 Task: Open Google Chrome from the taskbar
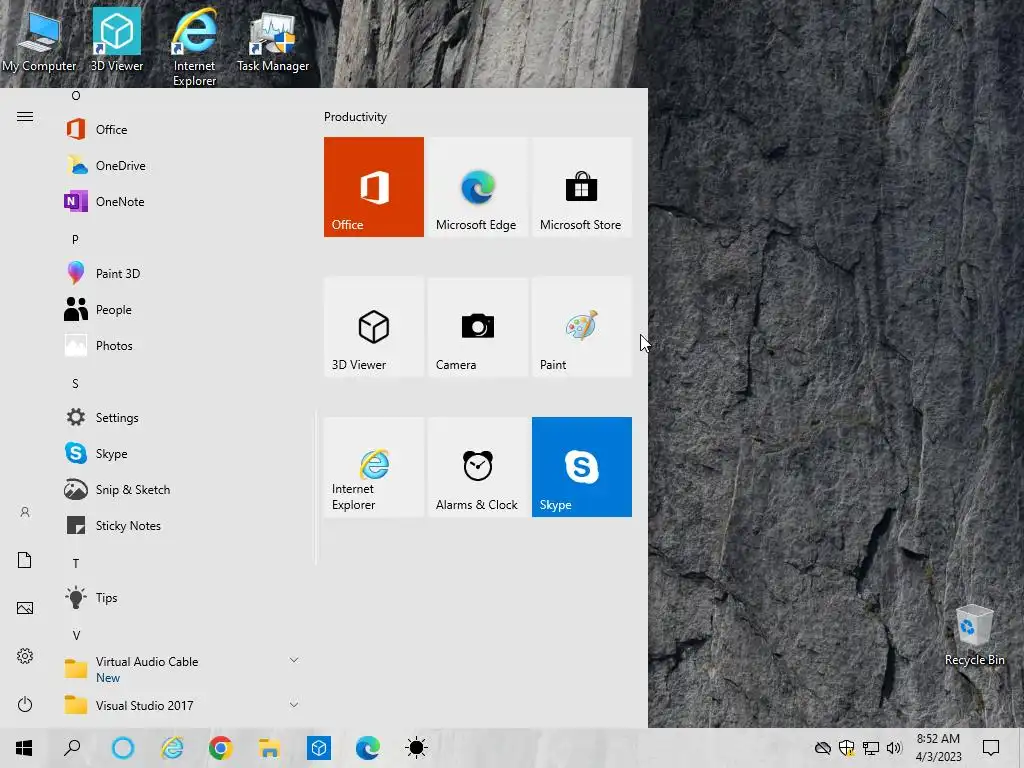[221, 748]
